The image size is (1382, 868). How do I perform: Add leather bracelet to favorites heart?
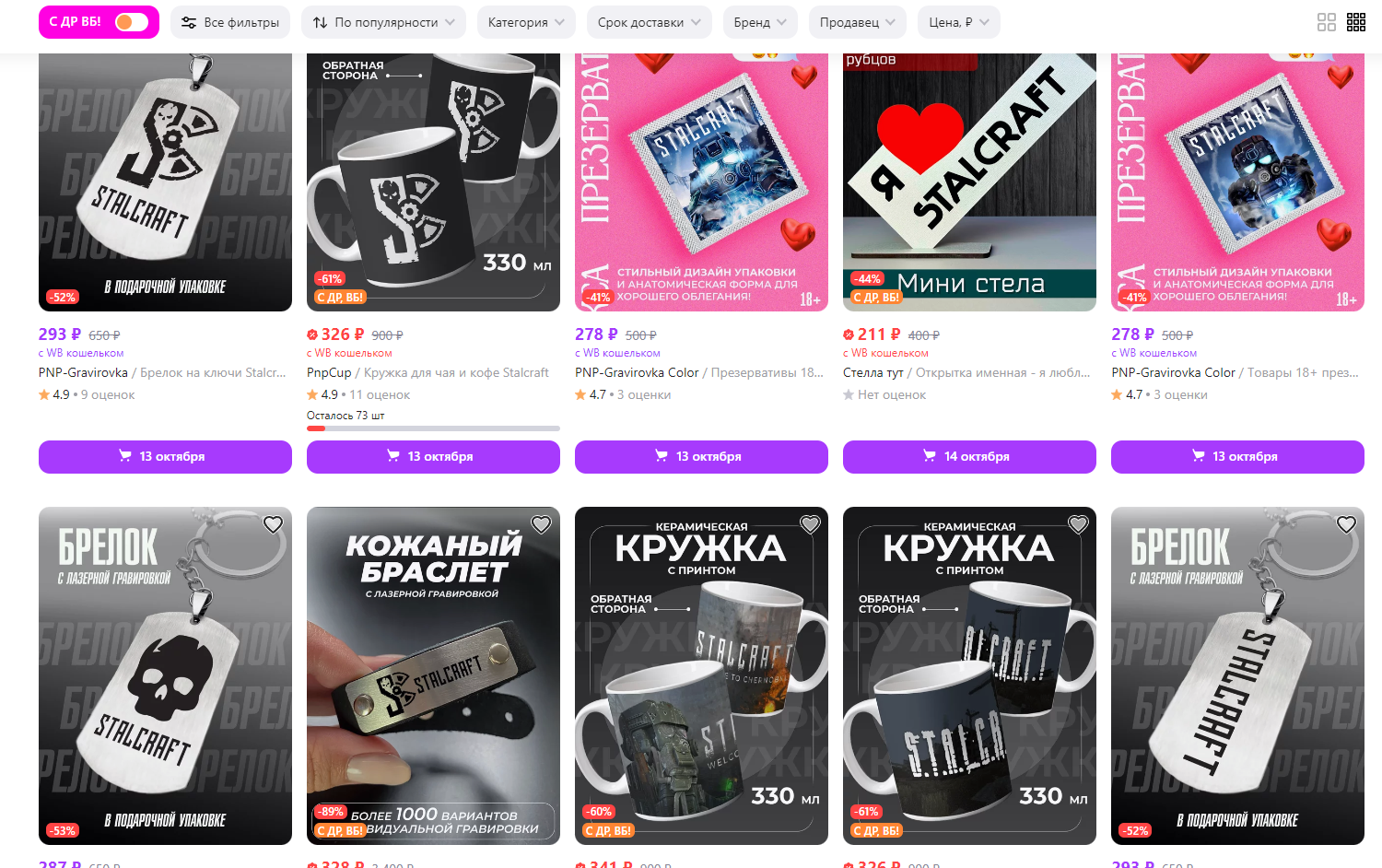(541, 524)
